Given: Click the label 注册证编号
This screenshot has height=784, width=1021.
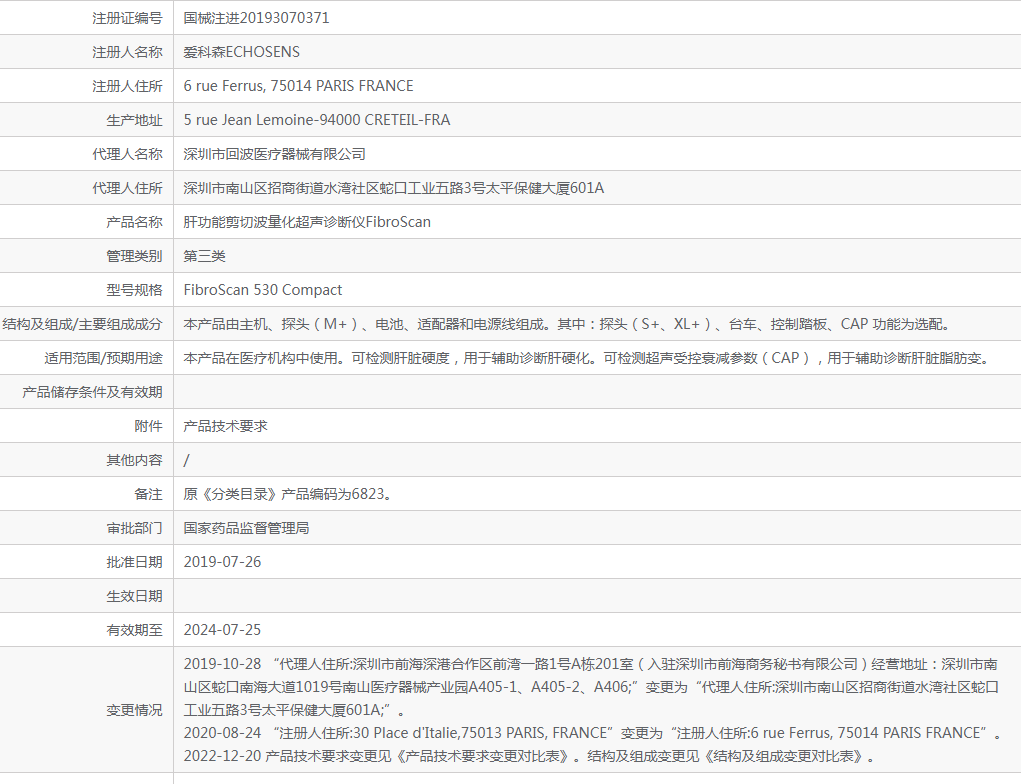Looking at the screenshot, I should 127,18.
